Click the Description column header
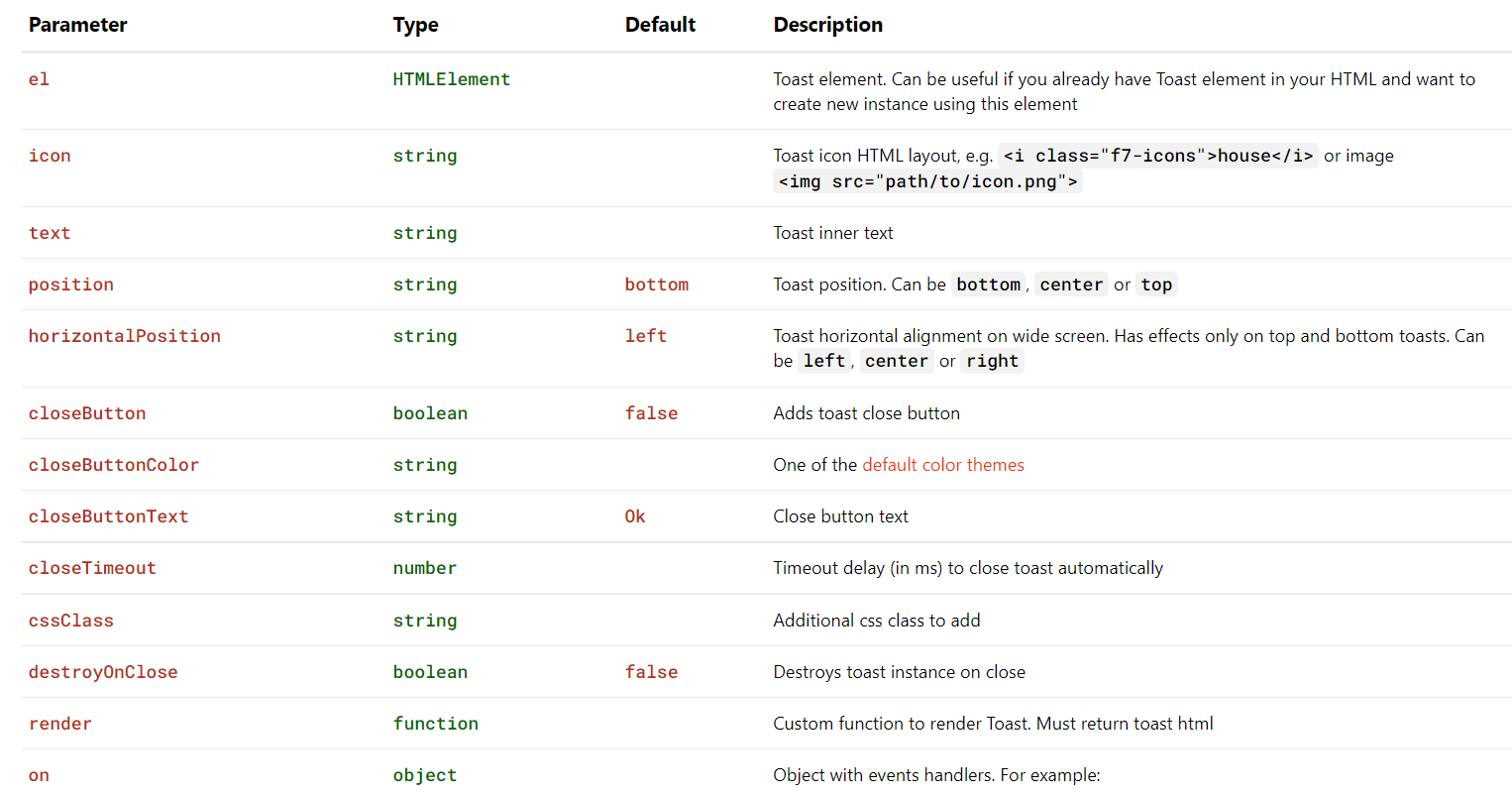 (827, 25)
